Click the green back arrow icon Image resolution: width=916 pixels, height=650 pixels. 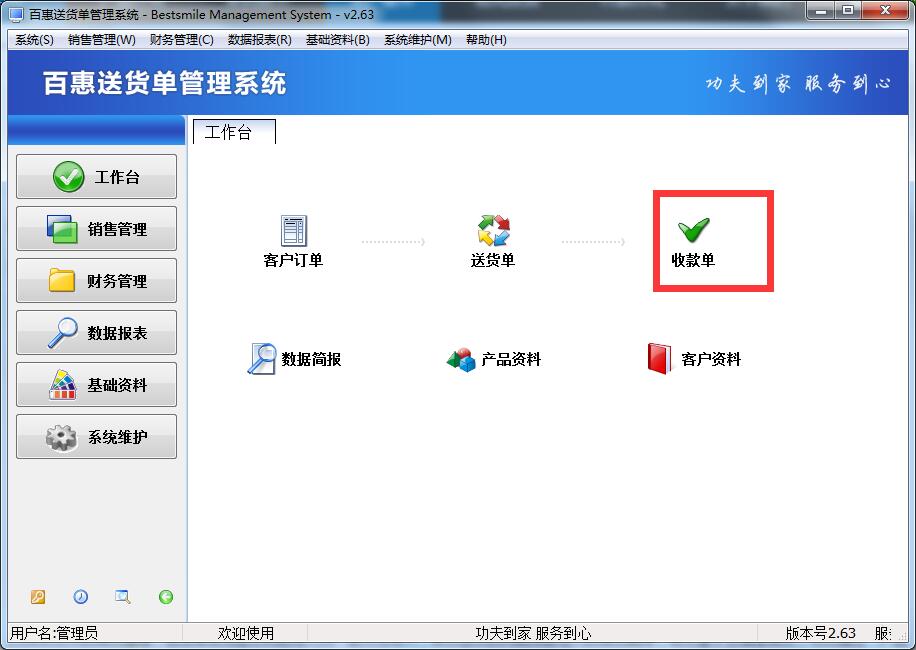pos(166,597)
